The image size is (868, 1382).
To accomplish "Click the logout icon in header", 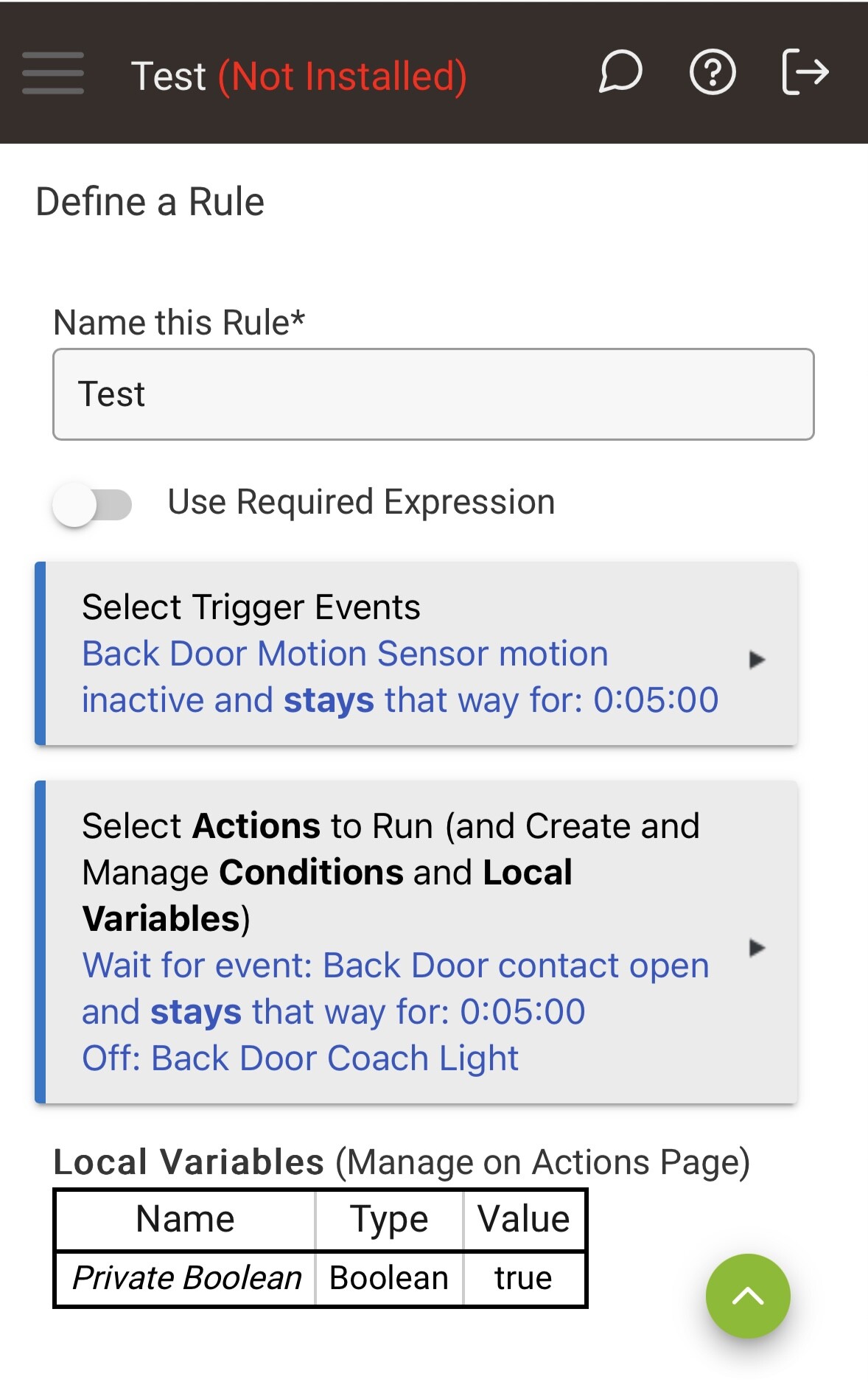I will coord(805,72).
